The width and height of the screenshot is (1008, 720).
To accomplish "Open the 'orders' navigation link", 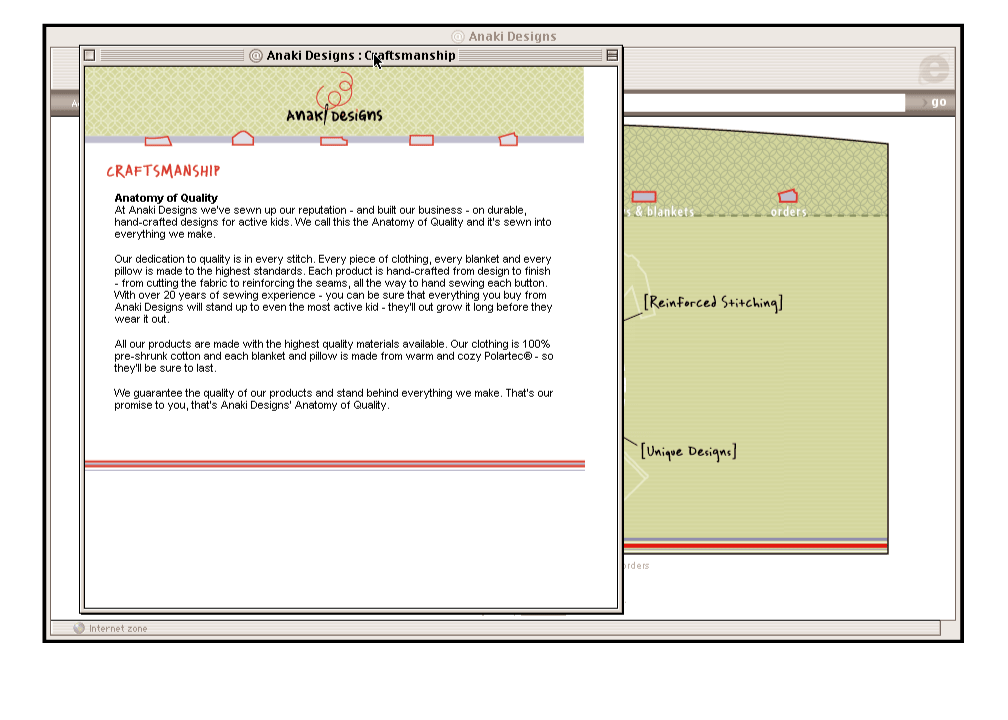I will 789,212.
